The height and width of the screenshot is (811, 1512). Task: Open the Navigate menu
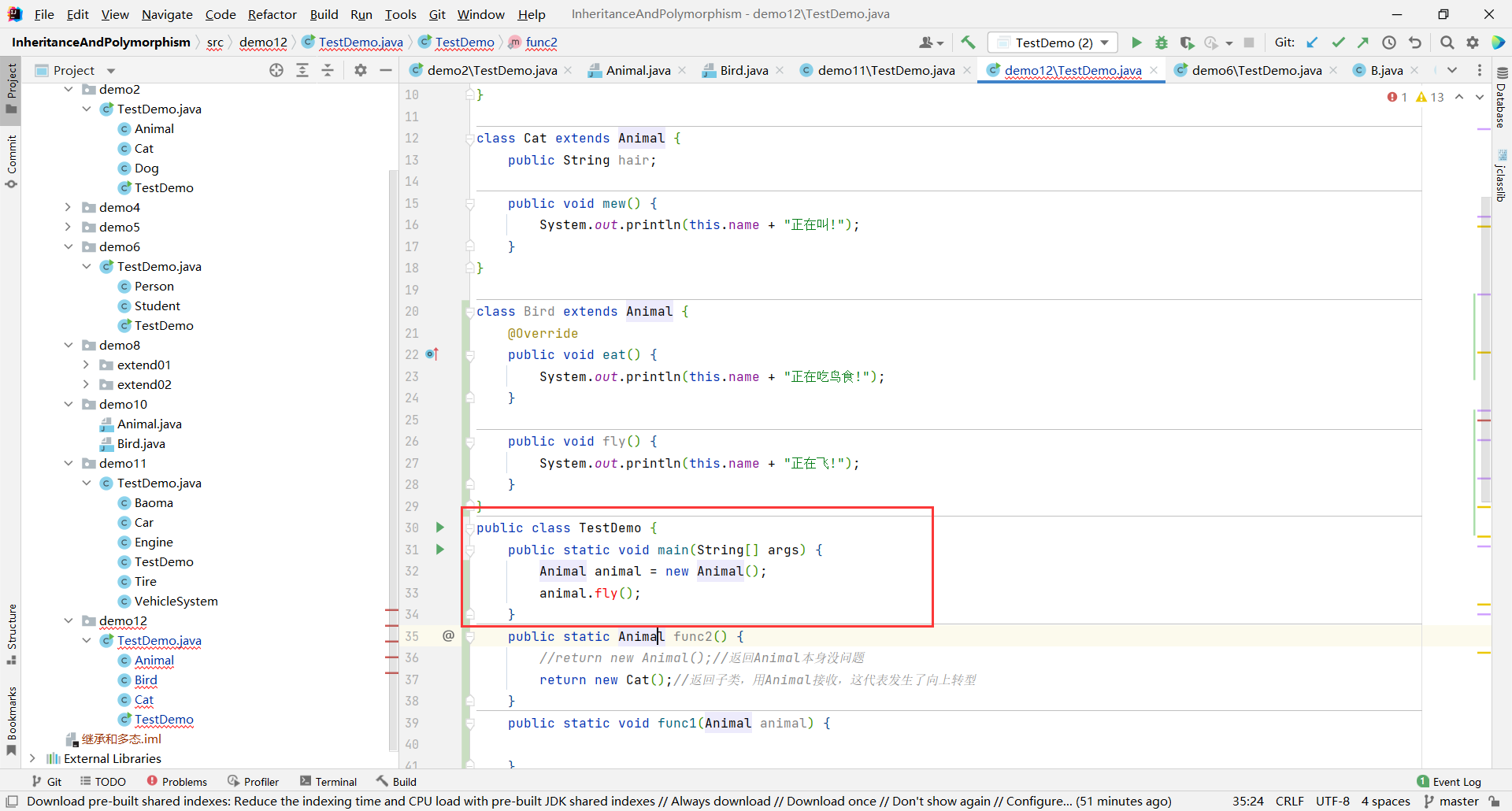pos(167,14)
